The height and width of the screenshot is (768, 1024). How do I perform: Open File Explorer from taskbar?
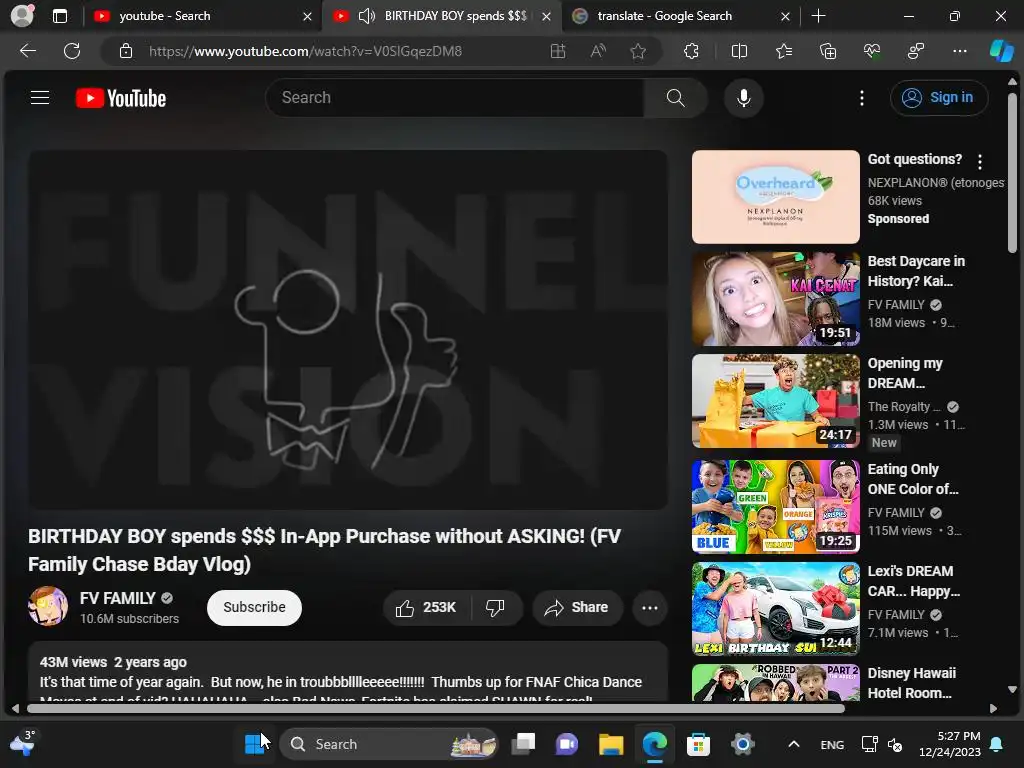(611, 744)
